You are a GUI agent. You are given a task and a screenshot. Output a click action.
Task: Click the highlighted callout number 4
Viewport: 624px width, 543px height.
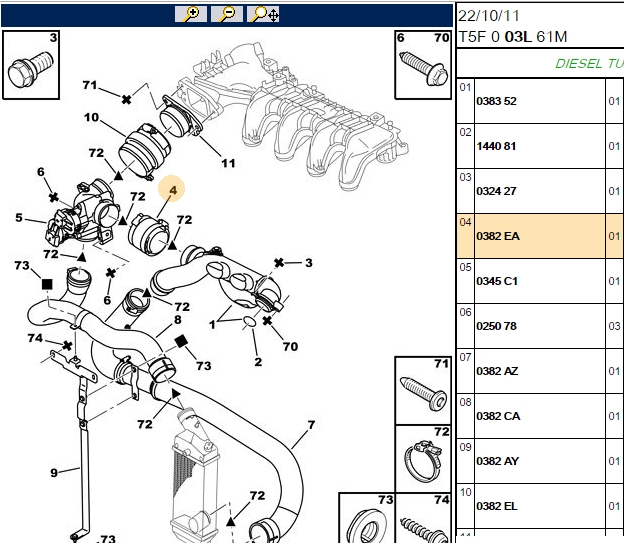[172, 189]
